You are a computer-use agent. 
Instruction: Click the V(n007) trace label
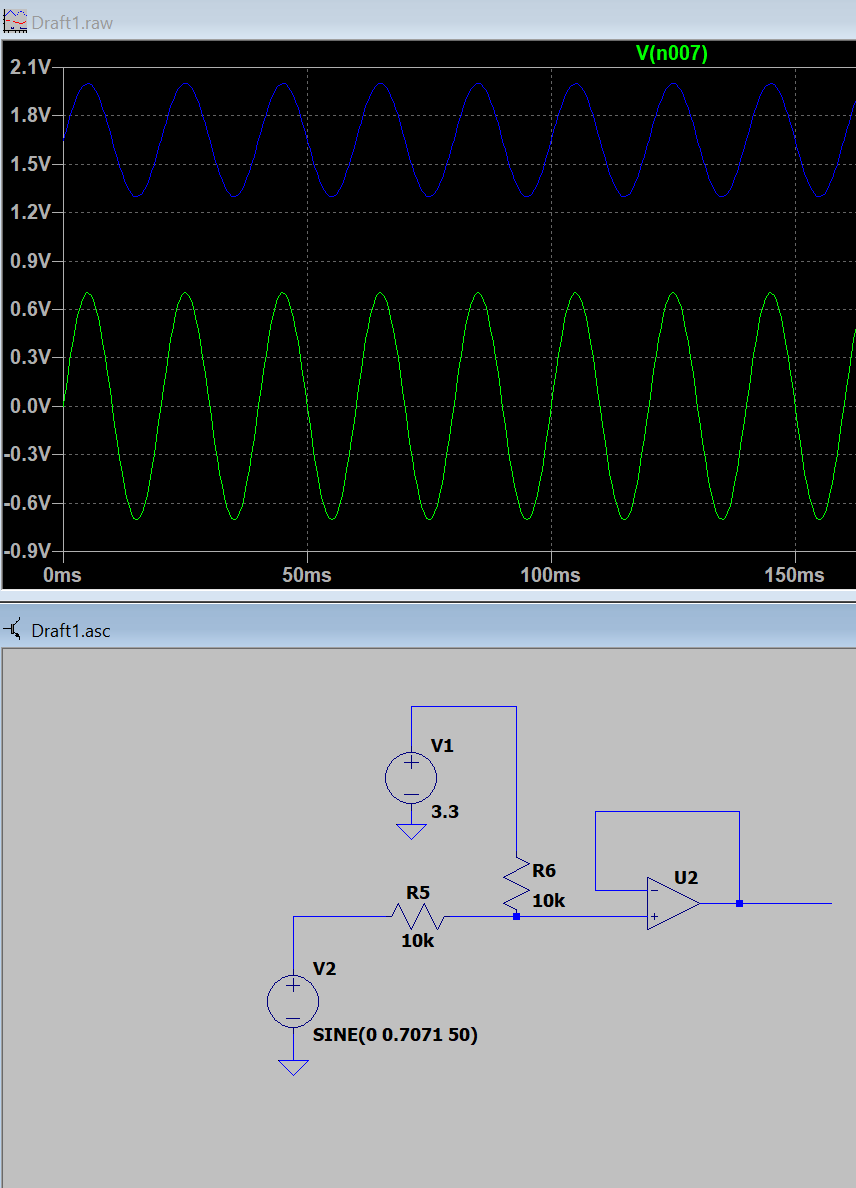pyautogui.click(x=672, y=53)
